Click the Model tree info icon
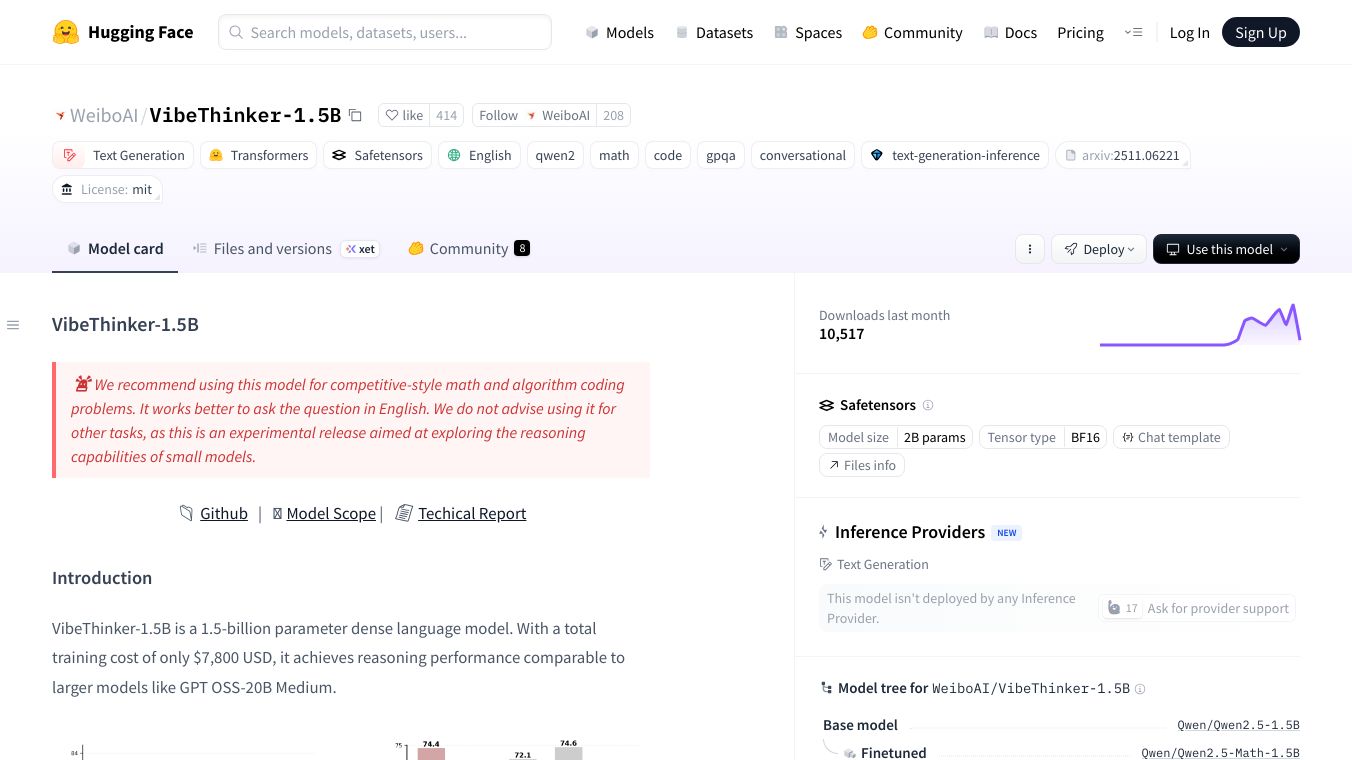 [x=1140, y=689]
